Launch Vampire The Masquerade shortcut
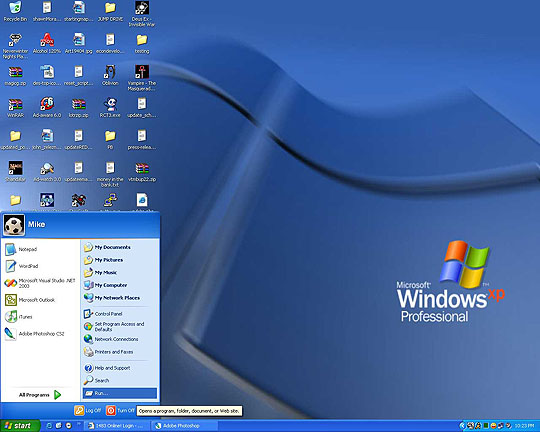 (x=142, y=78)
